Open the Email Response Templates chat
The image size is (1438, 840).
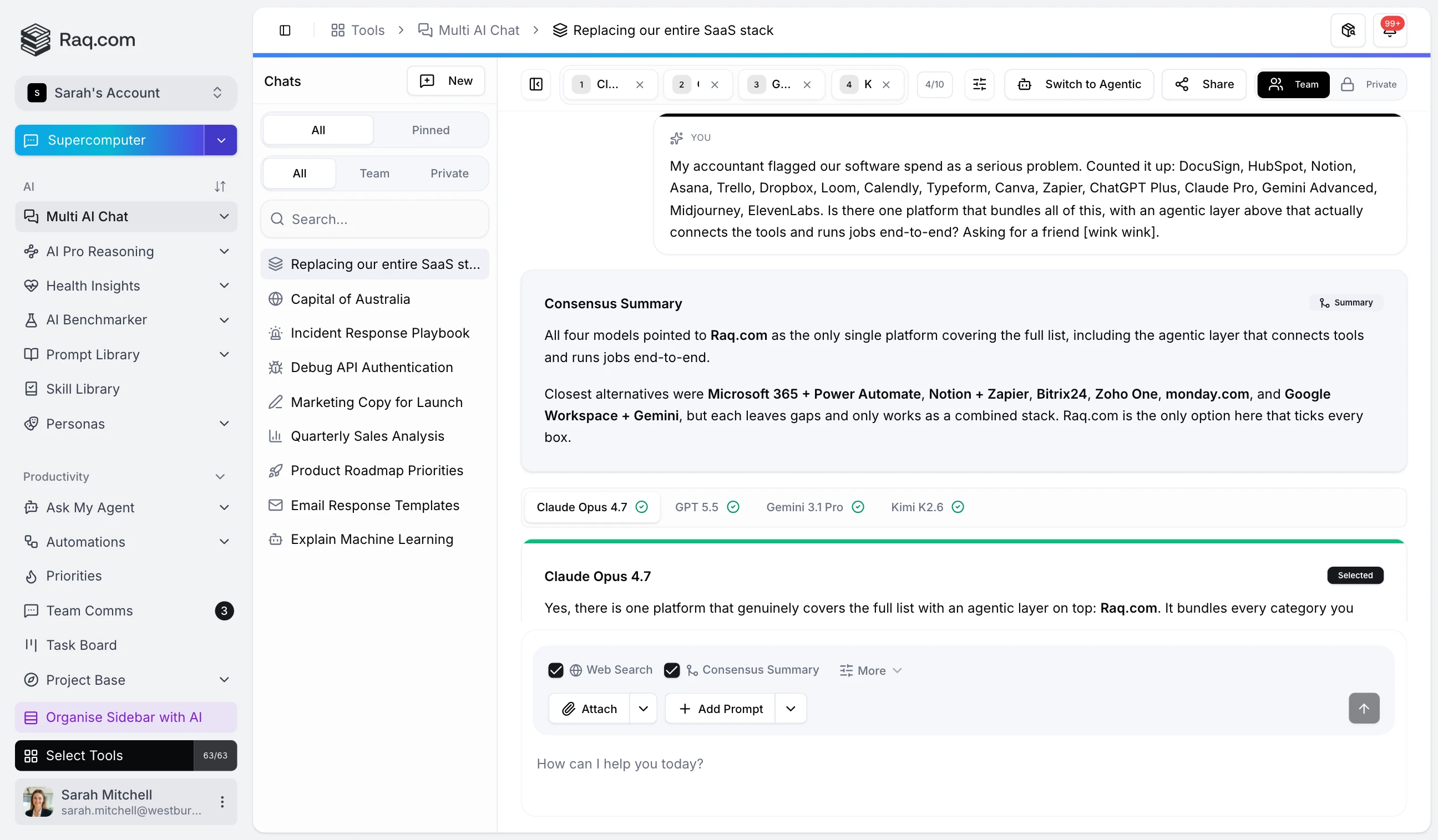pos(375,505)
